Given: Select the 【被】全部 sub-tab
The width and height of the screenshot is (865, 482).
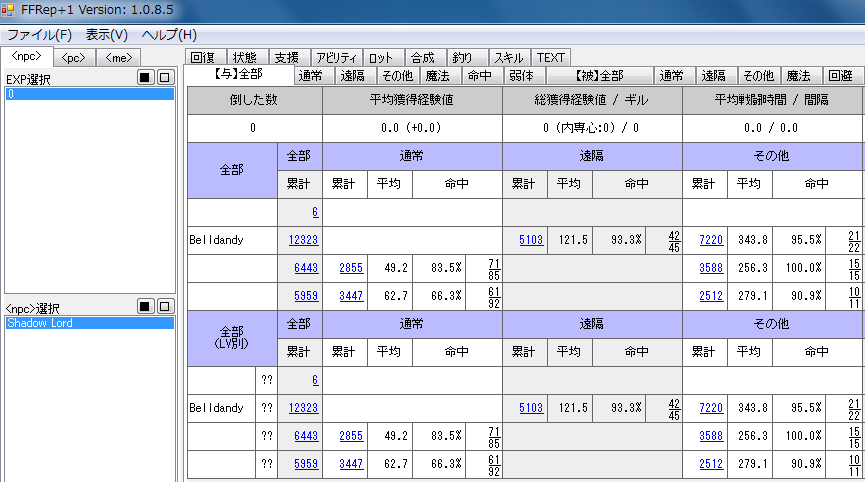Looking at the screenshot, I should pyautogui.click(x=599, y=75).
